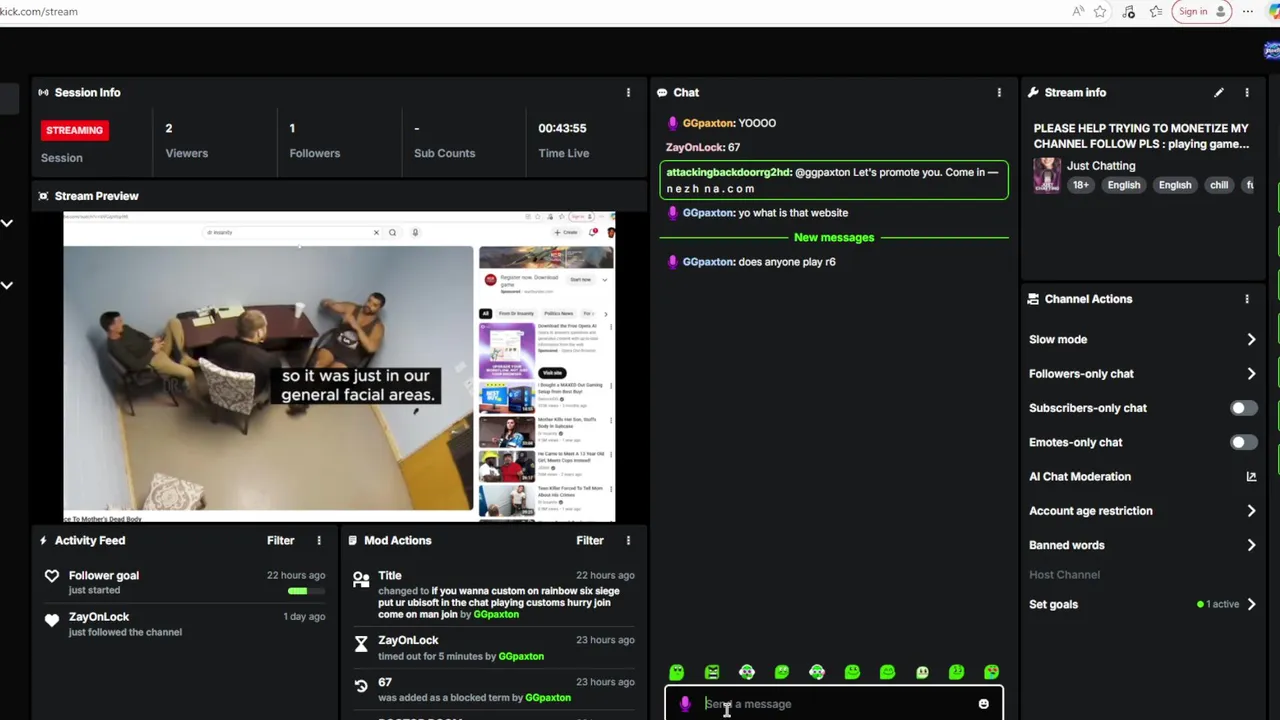
Task: Click '67' blocked term mod action
Action: tap(494, 689)
